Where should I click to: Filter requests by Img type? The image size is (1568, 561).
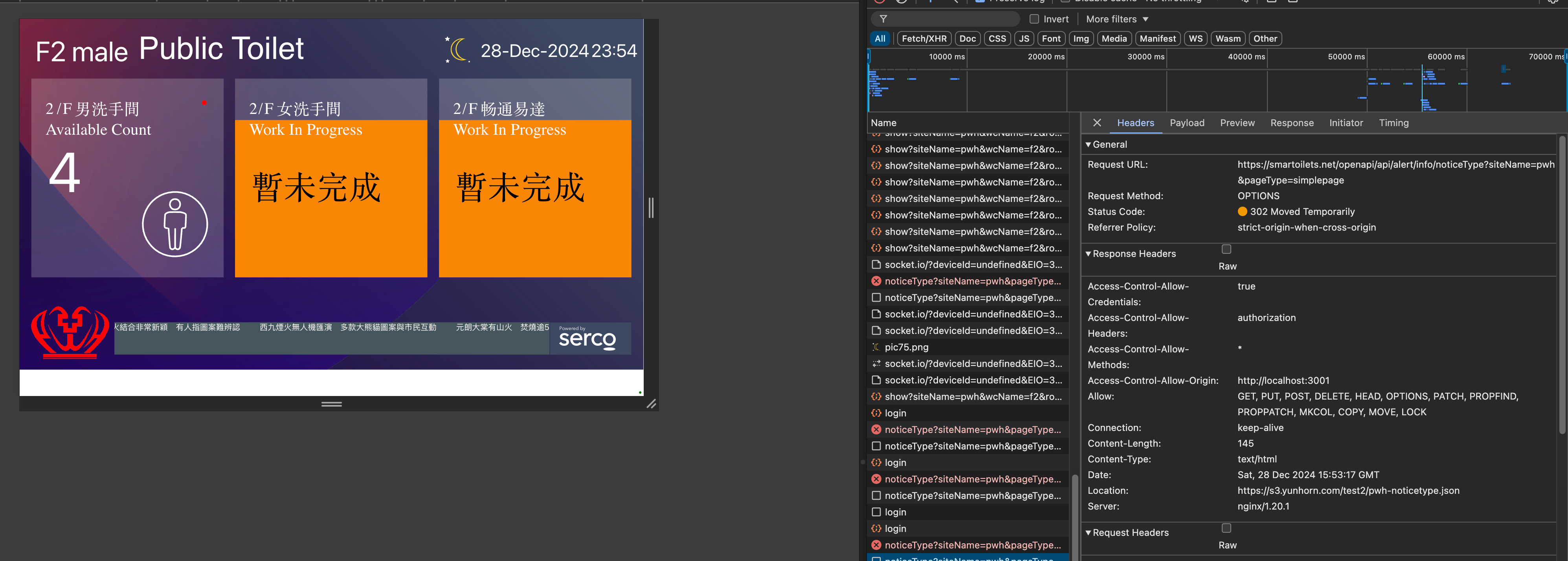click(1081, 39)
